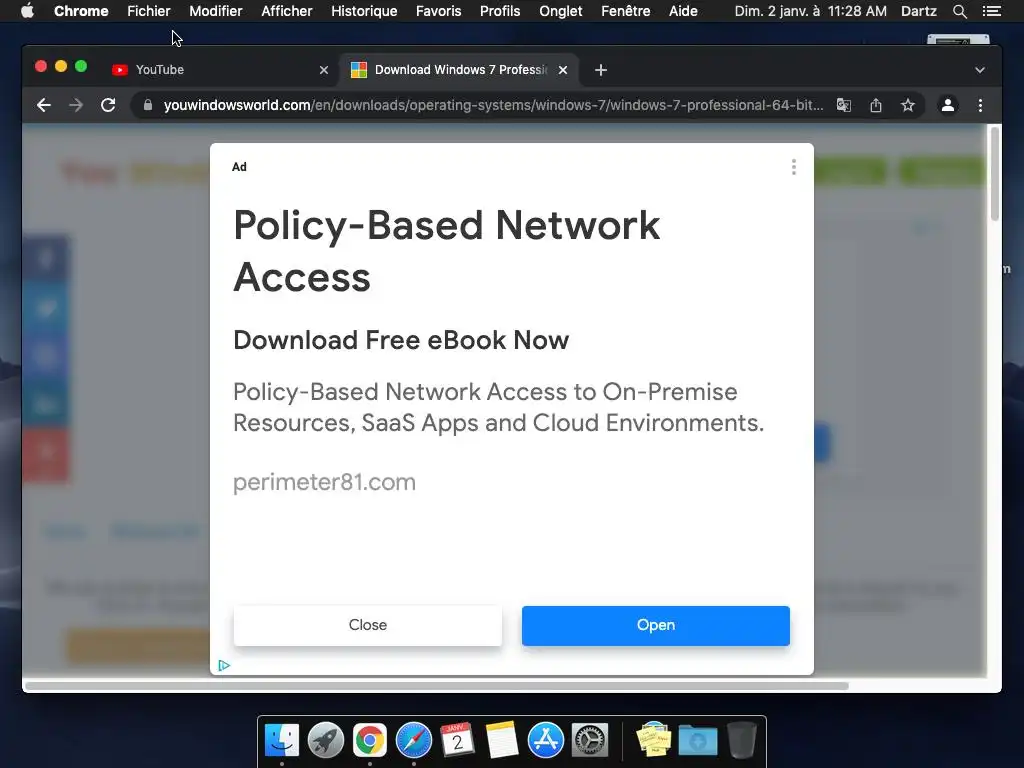Screen dimensions: 1024x768
Task: Open the Google Translate icon in the address bar
Action: coord(844,105)
